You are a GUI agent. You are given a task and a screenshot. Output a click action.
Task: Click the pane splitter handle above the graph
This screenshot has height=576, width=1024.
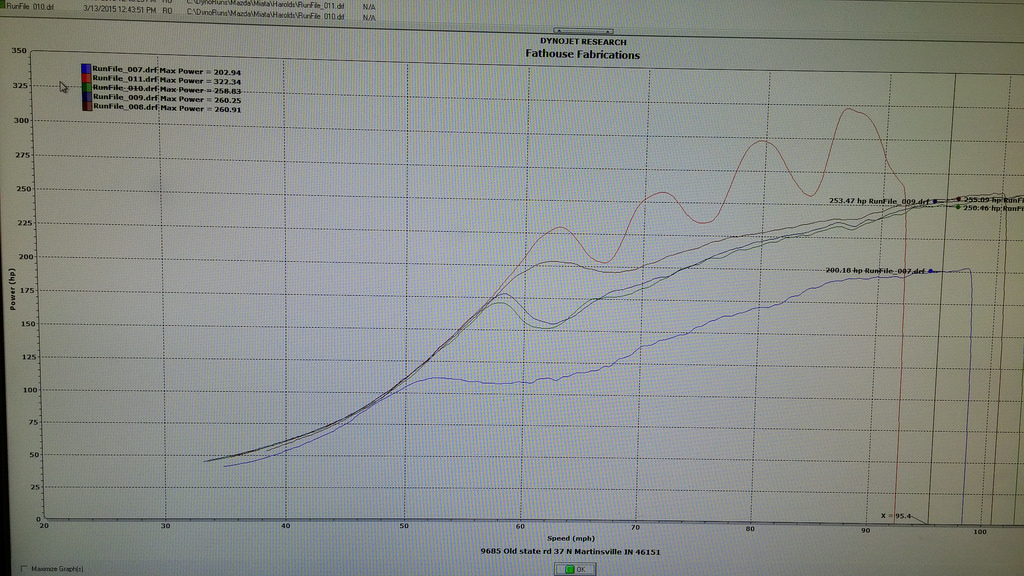[x=583, y=31]
